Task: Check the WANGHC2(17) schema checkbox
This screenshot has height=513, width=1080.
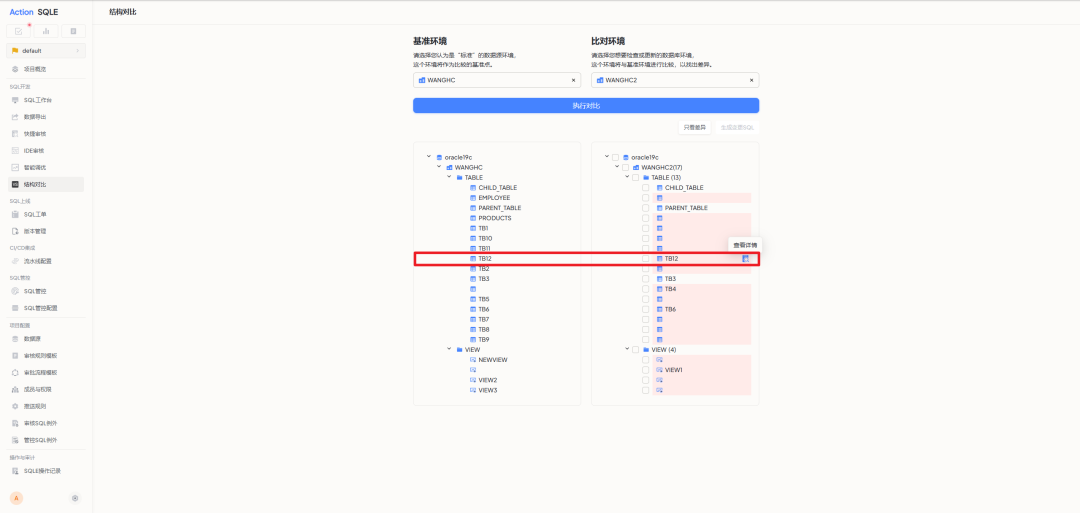Action: coord(625,167)
